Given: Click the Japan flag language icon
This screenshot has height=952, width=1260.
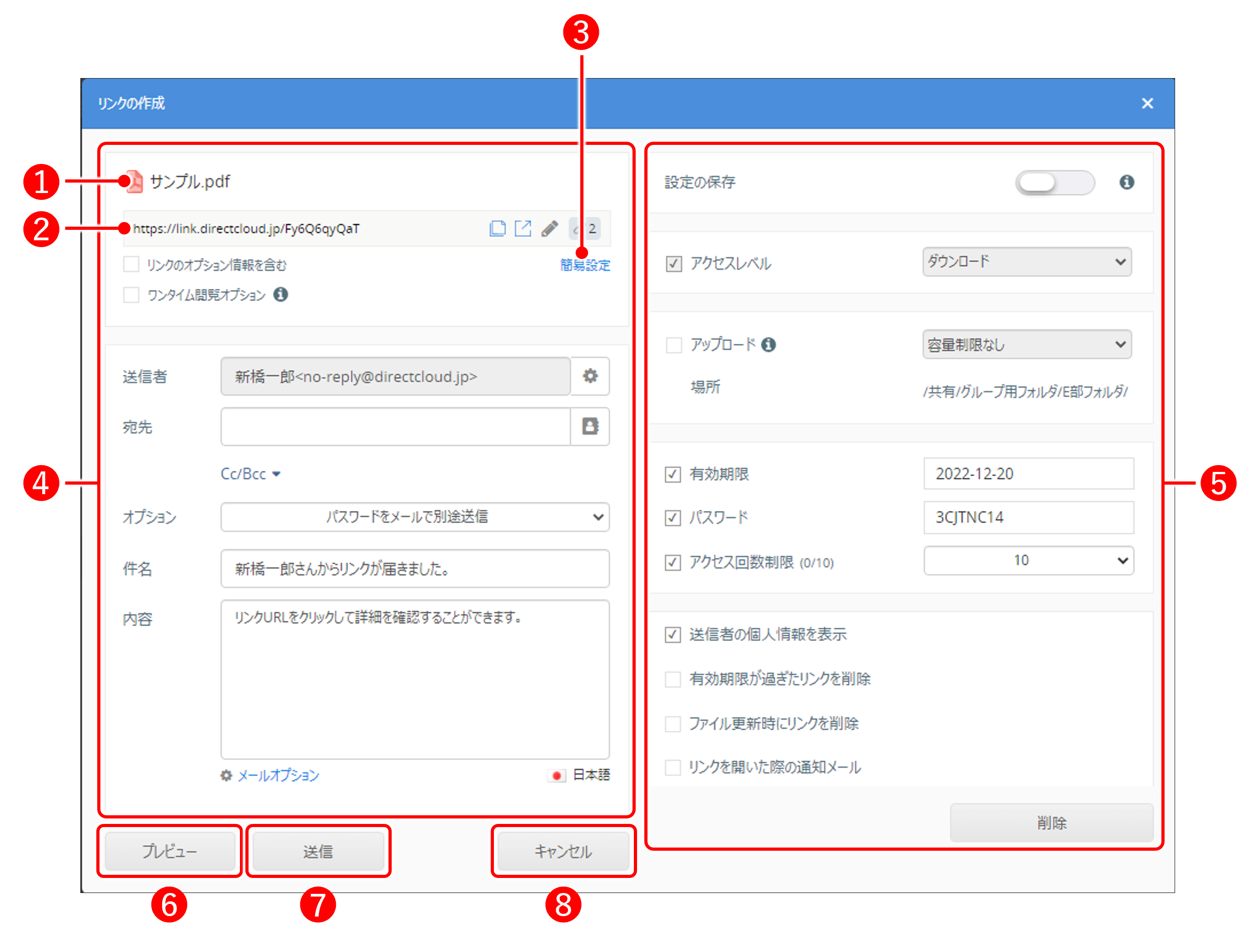Looking at the screenshot, I should 557,775.
